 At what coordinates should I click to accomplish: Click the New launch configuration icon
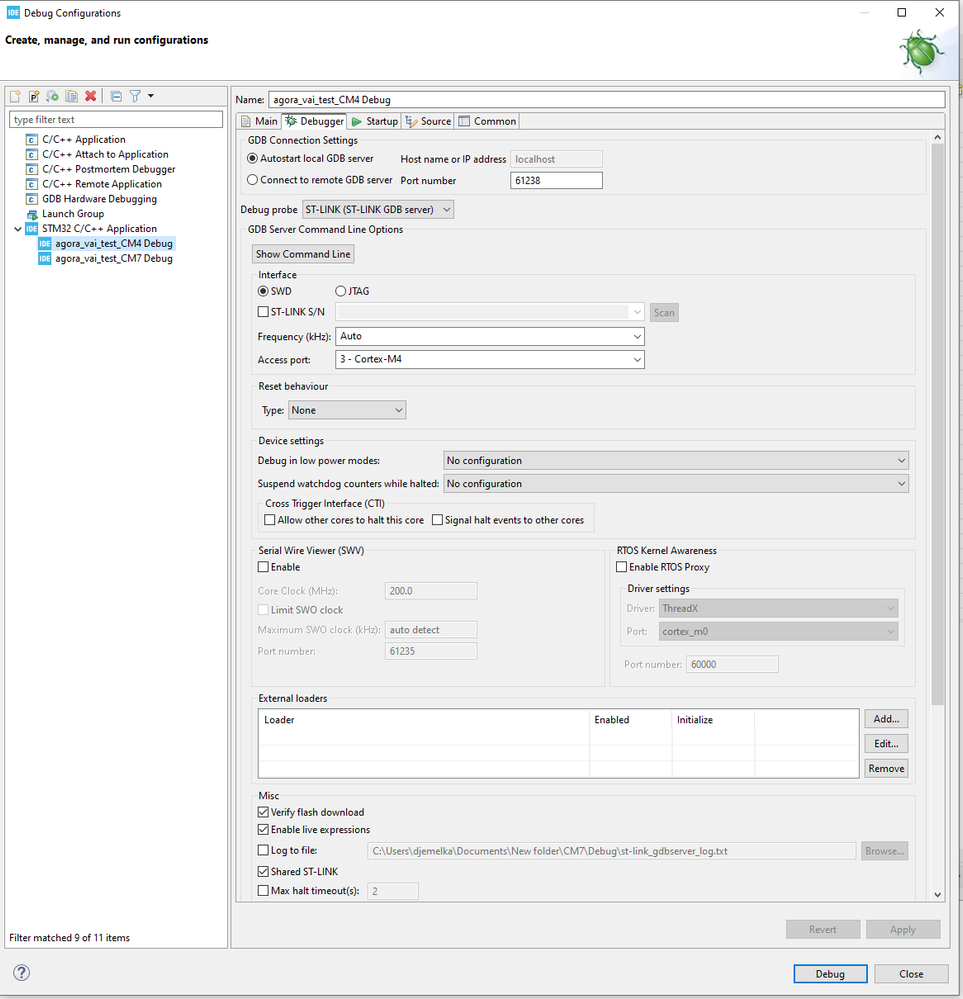(15, 96)
